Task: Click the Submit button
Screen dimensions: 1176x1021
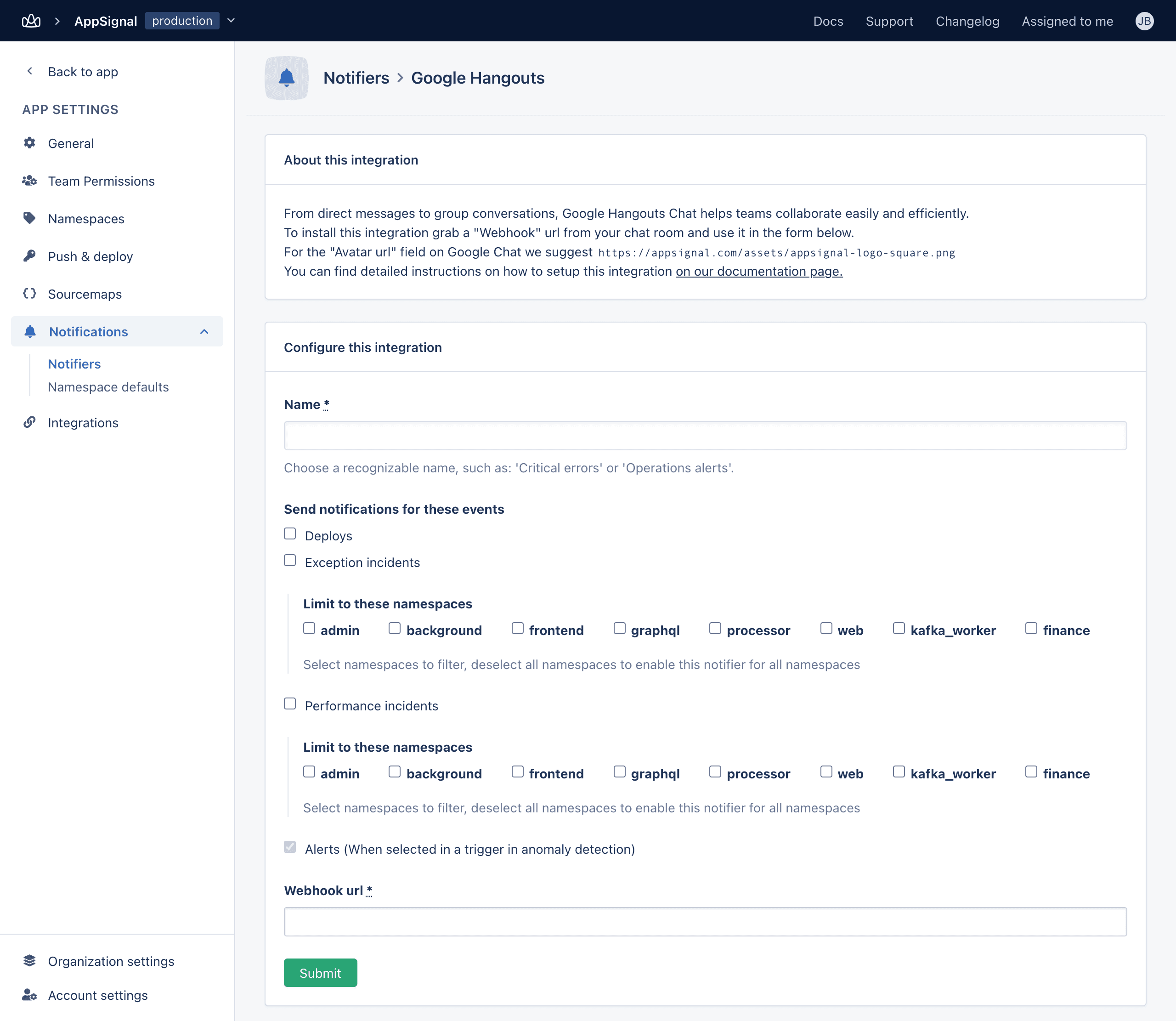Action: [x=320, y=973]
